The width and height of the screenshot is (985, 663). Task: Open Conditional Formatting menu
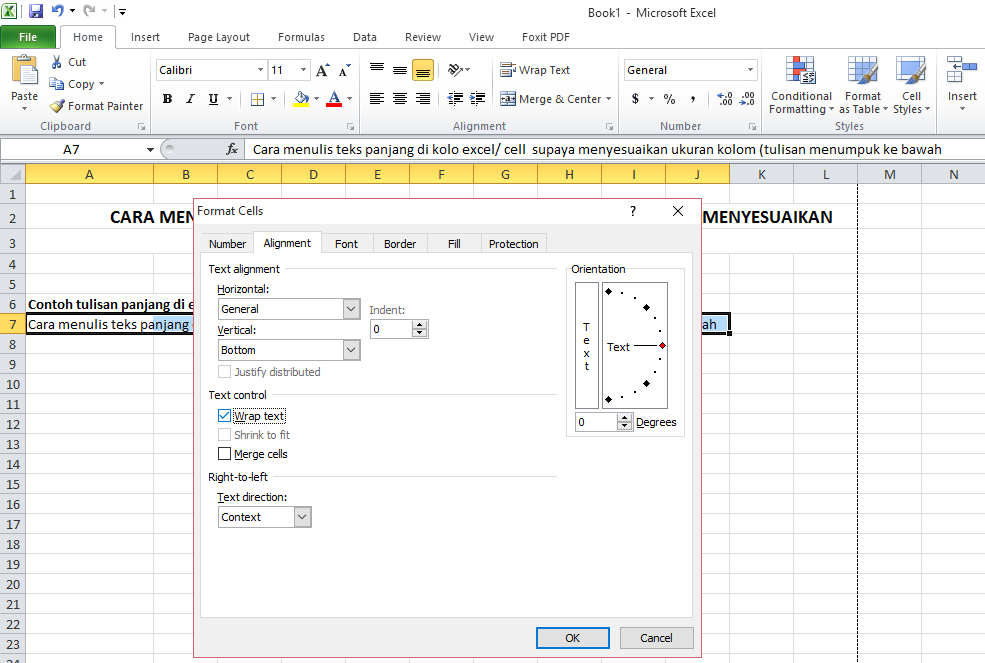click(x=801, y=86)
